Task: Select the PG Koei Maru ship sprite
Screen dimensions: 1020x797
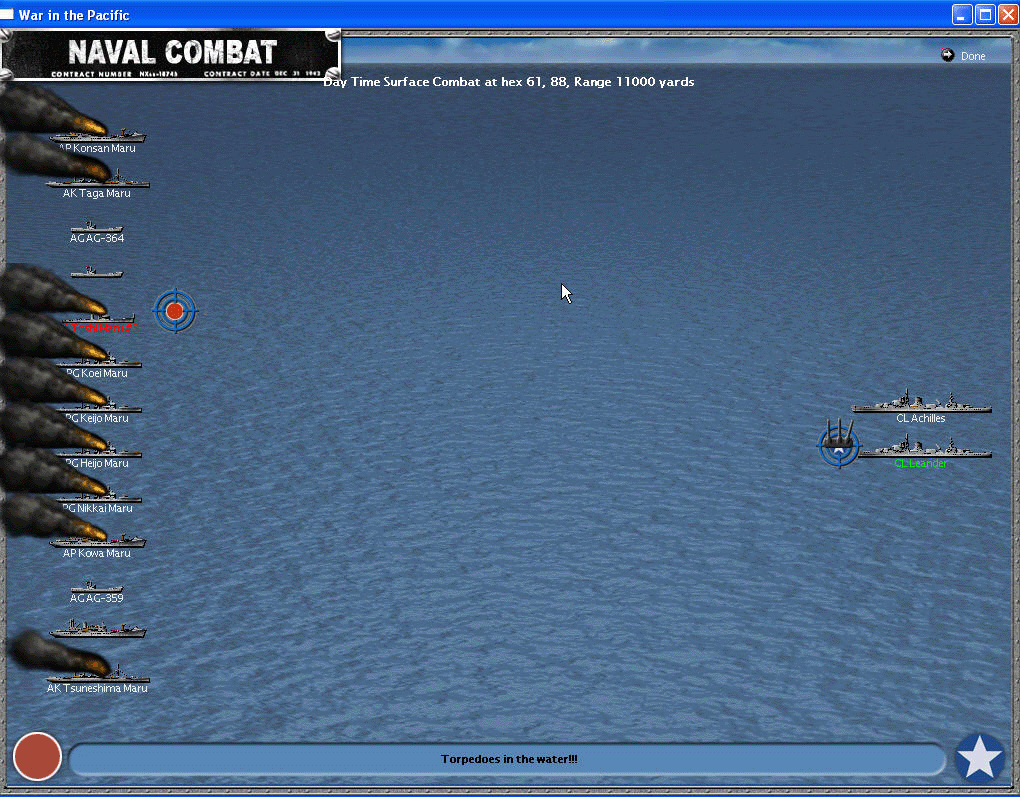Action: pyautogui.click(x=99, y=361)
